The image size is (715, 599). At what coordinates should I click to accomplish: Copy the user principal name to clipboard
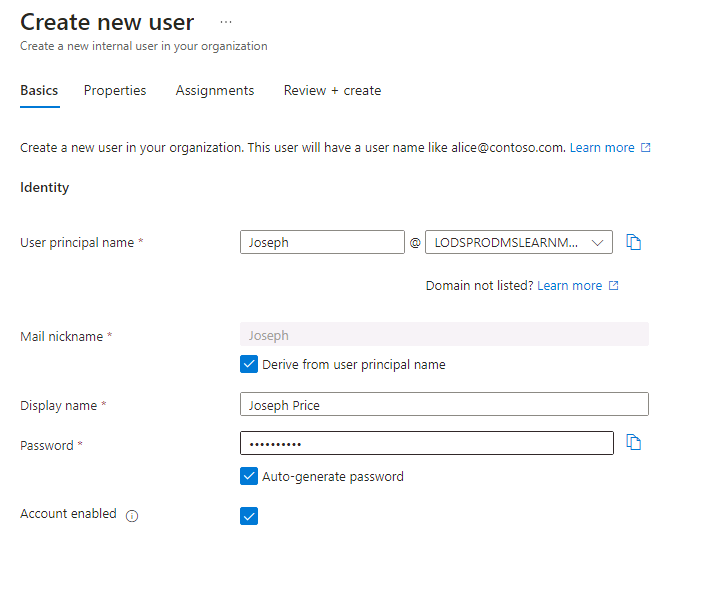[x=633, y=242]
